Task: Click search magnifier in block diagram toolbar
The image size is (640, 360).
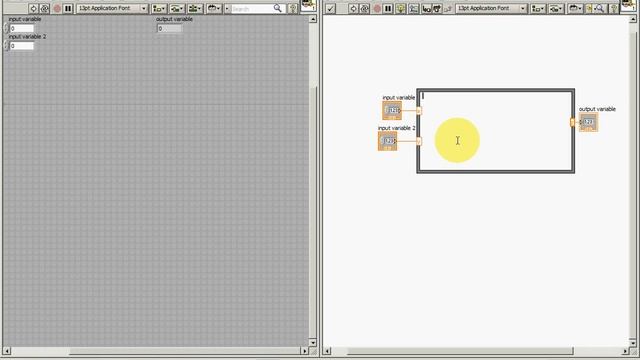Action: click(600, 8)
